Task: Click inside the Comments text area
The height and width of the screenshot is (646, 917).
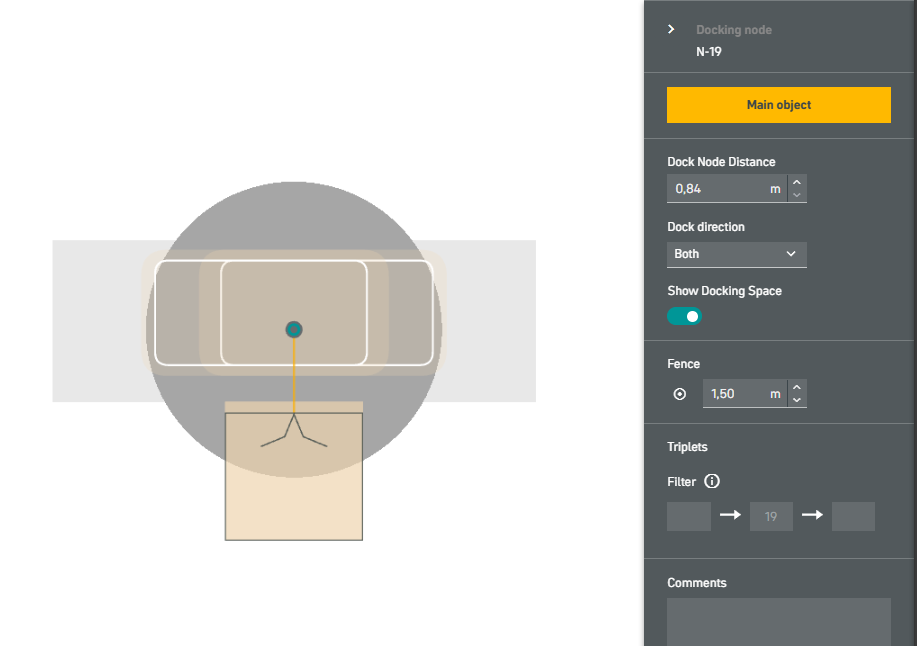Action: (x=778, y=621)
